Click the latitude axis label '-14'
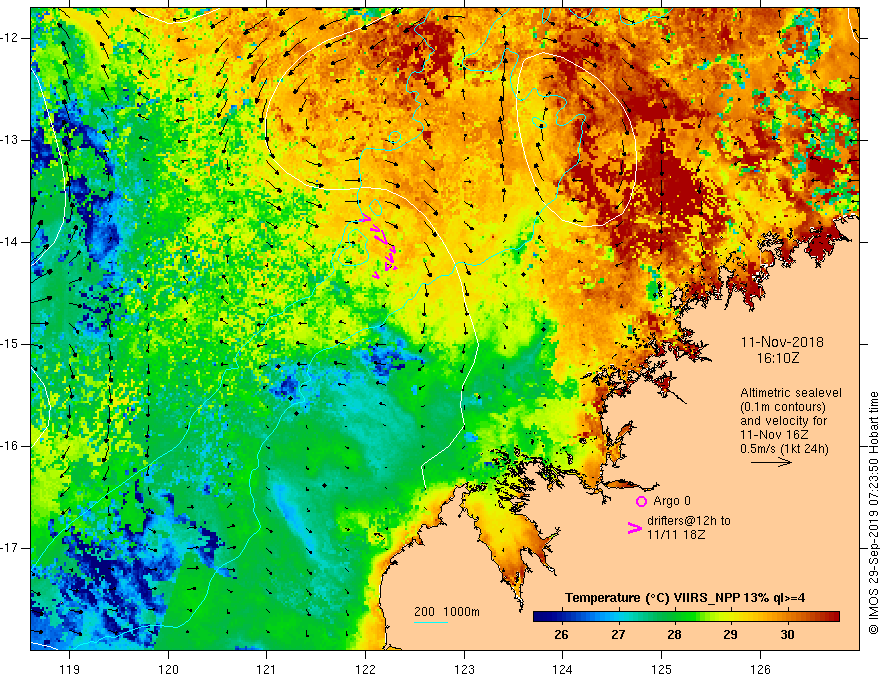 point(10,242)
